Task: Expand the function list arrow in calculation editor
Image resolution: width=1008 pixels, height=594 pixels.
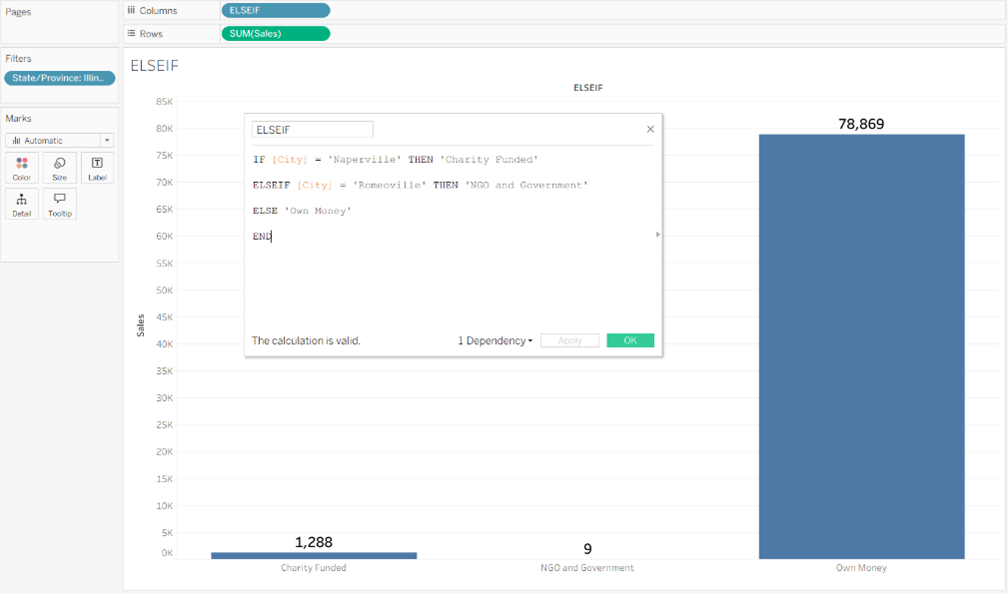Action: click(658, 235)
